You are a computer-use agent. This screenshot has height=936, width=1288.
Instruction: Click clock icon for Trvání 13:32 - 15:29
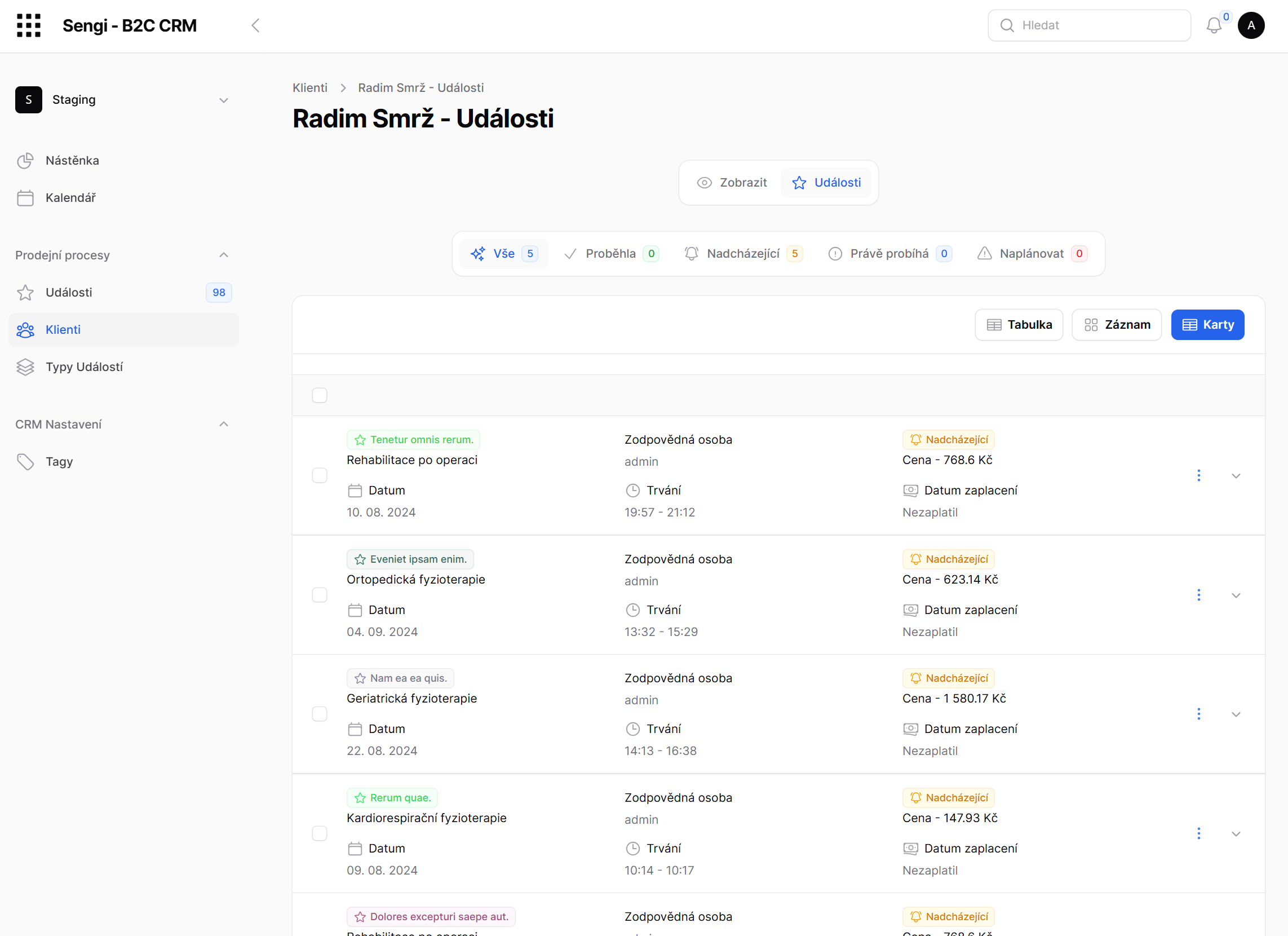pos(632,610)
